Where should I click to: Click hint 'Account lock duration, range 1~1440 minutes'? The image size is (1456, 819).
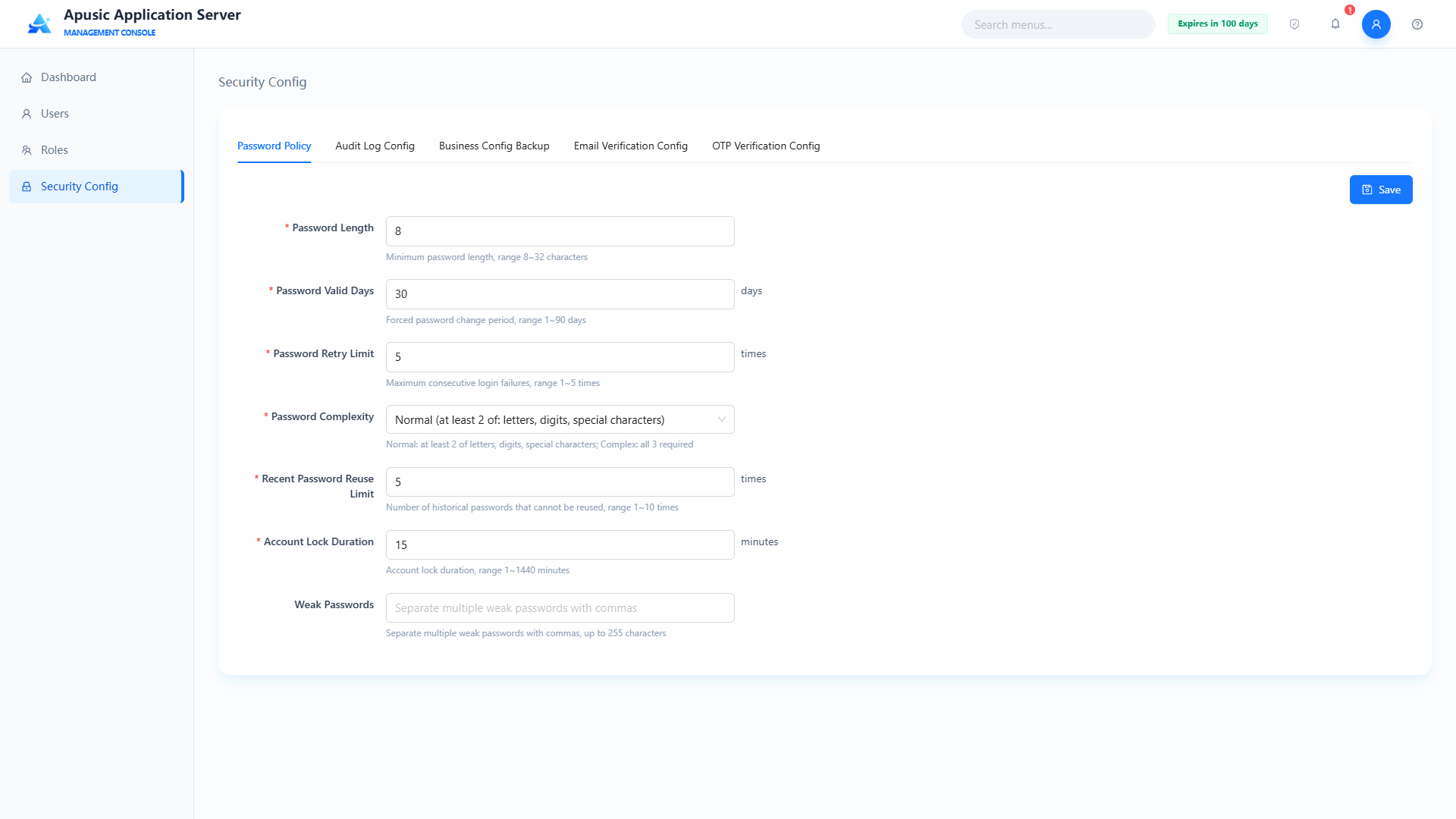click(478, 570)
